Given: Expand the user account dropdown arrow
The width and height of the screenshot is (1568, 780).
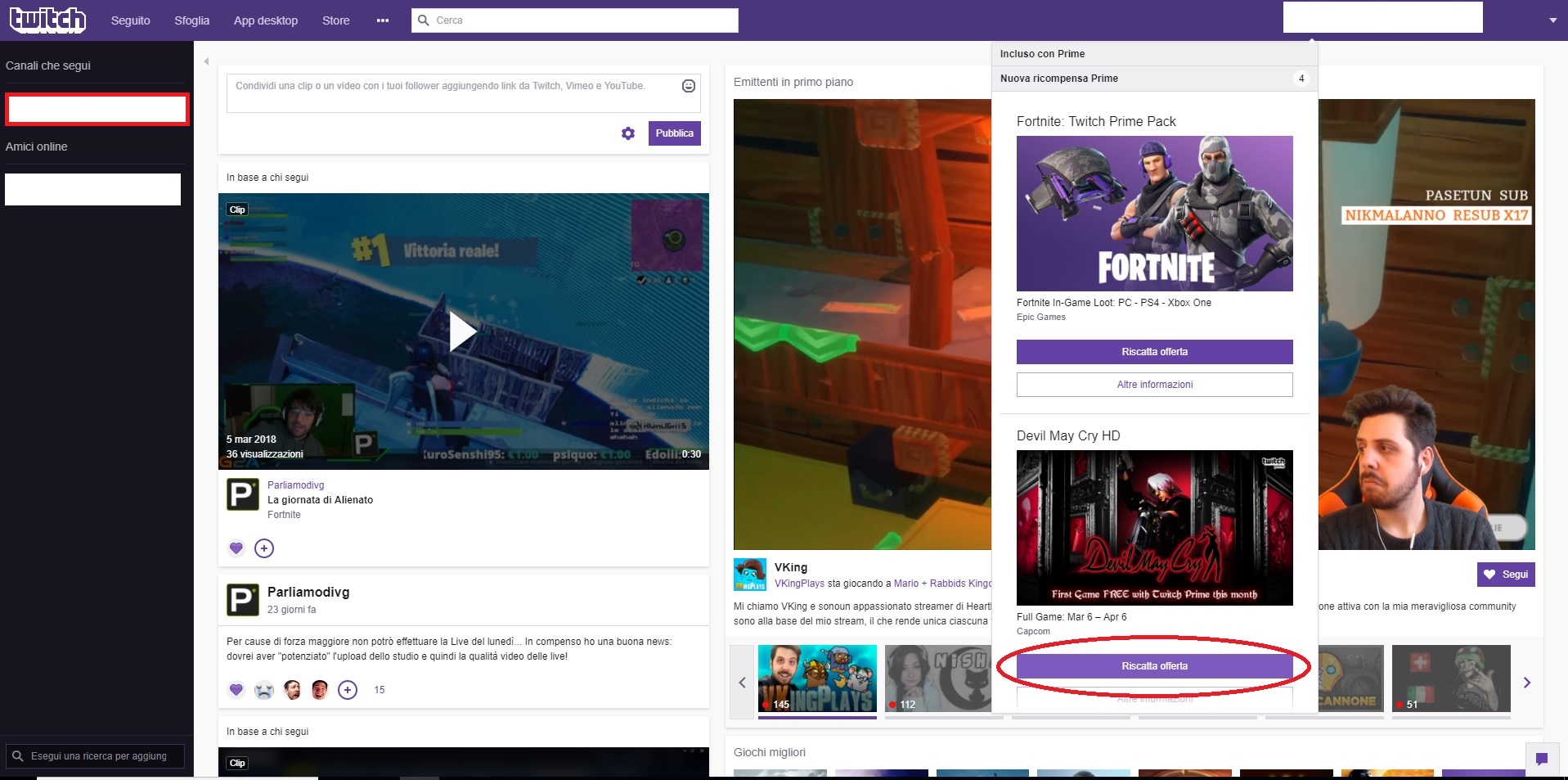Looking at the screenshot, I should pyautogui.click(x=1552, y=20).
